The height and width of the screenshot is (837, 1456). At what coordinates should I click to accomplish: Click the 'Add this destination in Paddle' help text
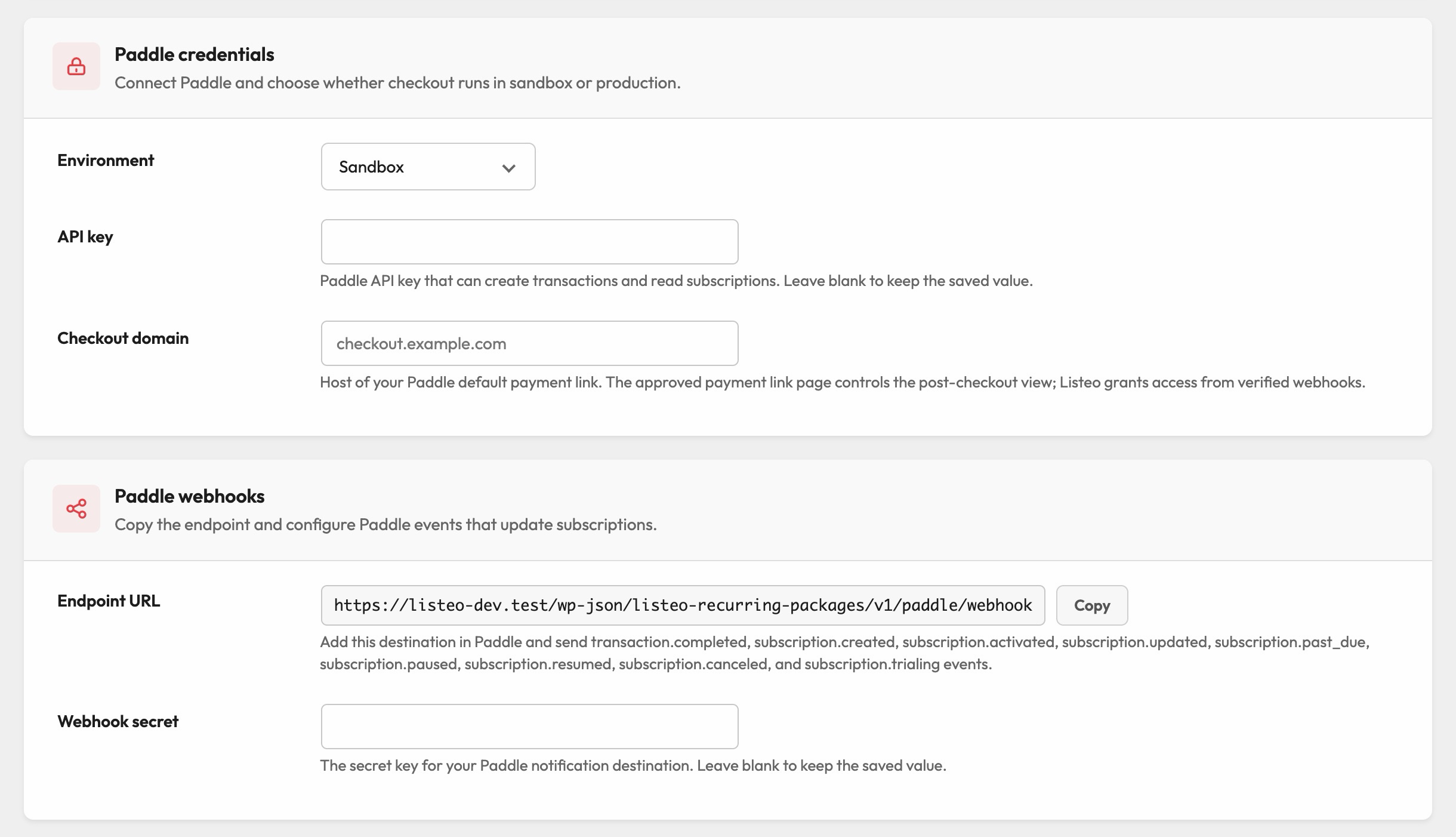[x=845, y=653]
